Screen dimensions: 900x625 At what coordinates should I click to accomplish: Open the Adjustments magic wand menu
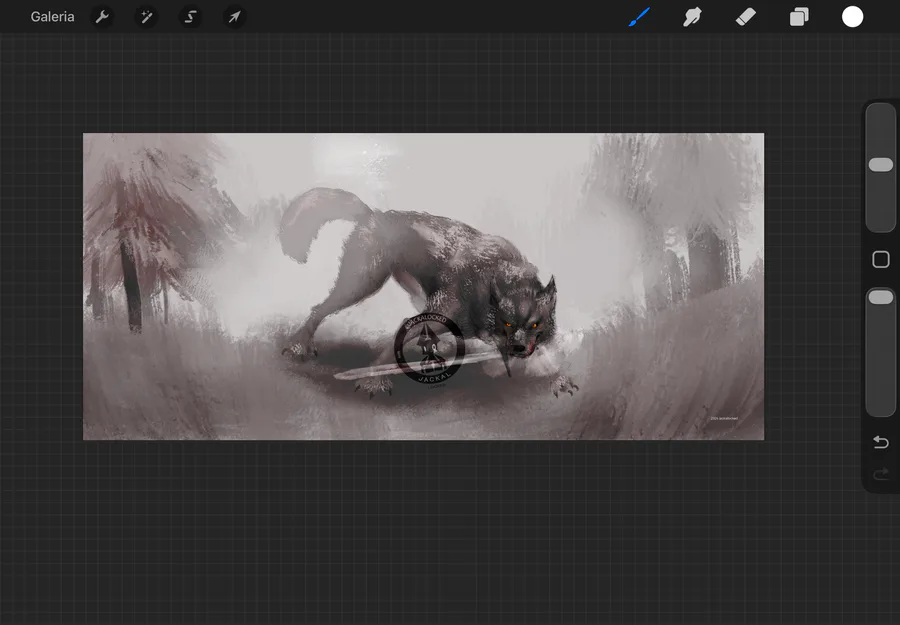click(x=146, y=17)
